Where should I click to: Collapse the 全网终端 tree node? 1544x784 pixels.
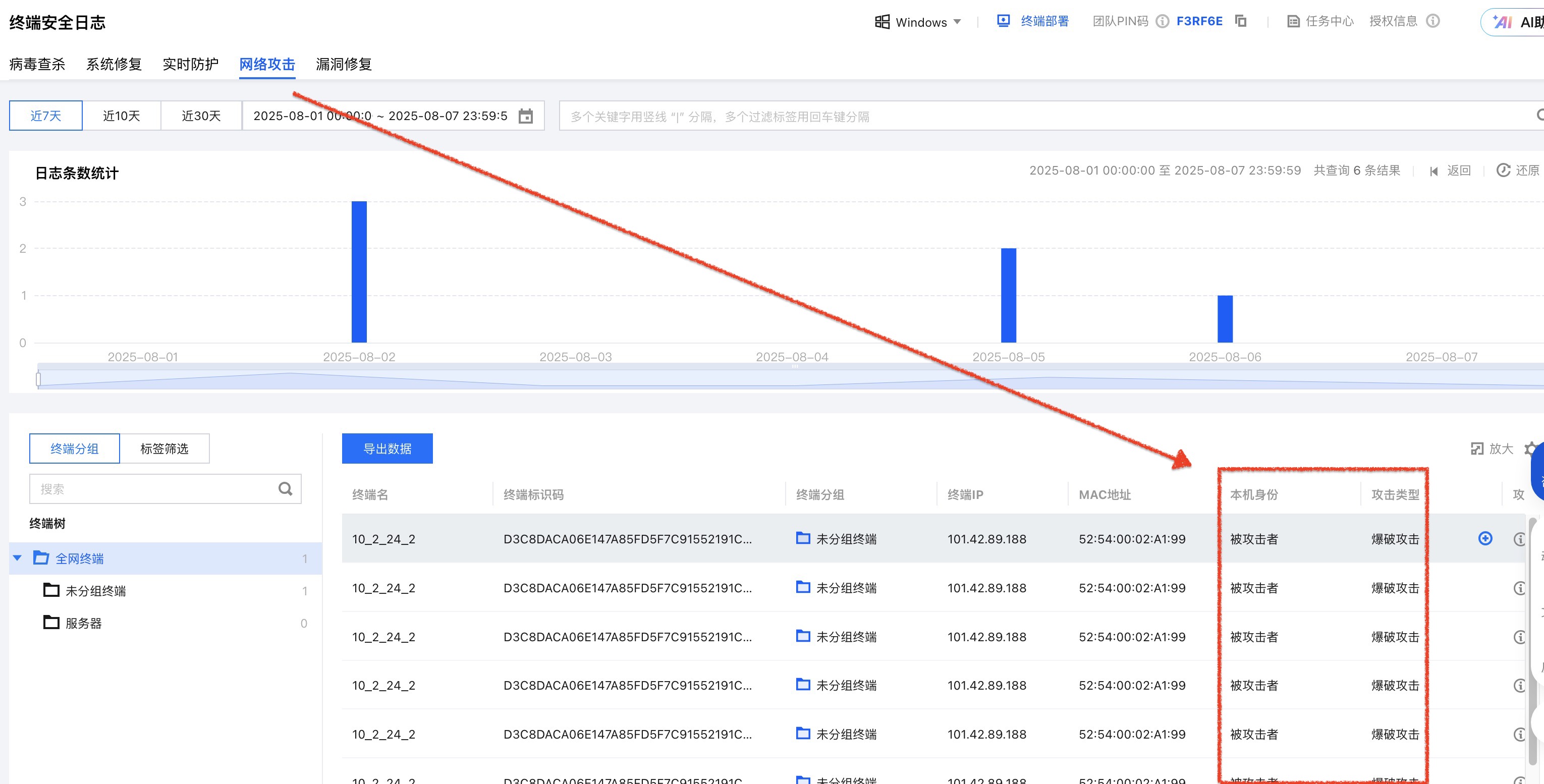[x=17, y=558]
